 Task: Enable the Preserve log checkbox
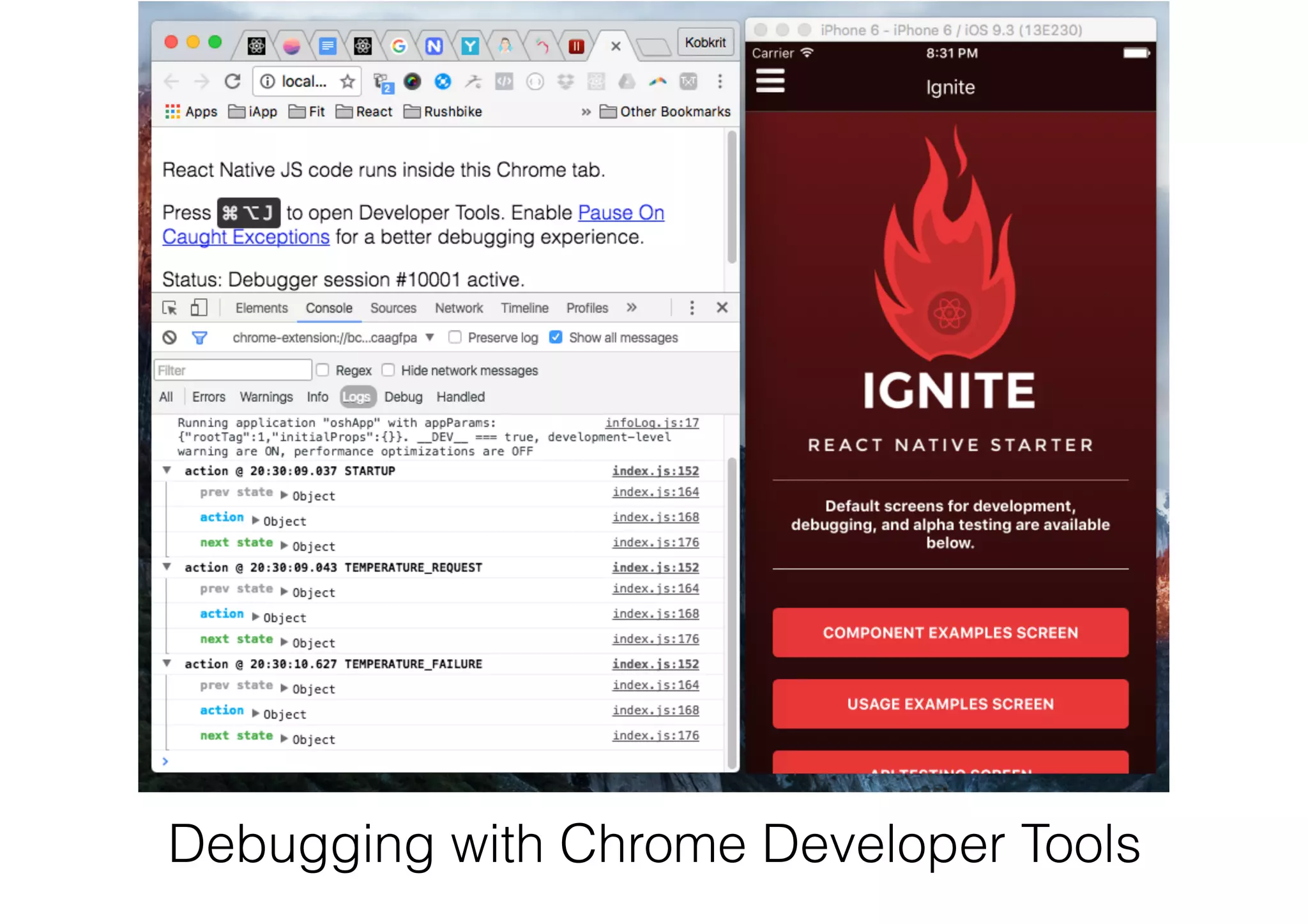pos(455,337)
